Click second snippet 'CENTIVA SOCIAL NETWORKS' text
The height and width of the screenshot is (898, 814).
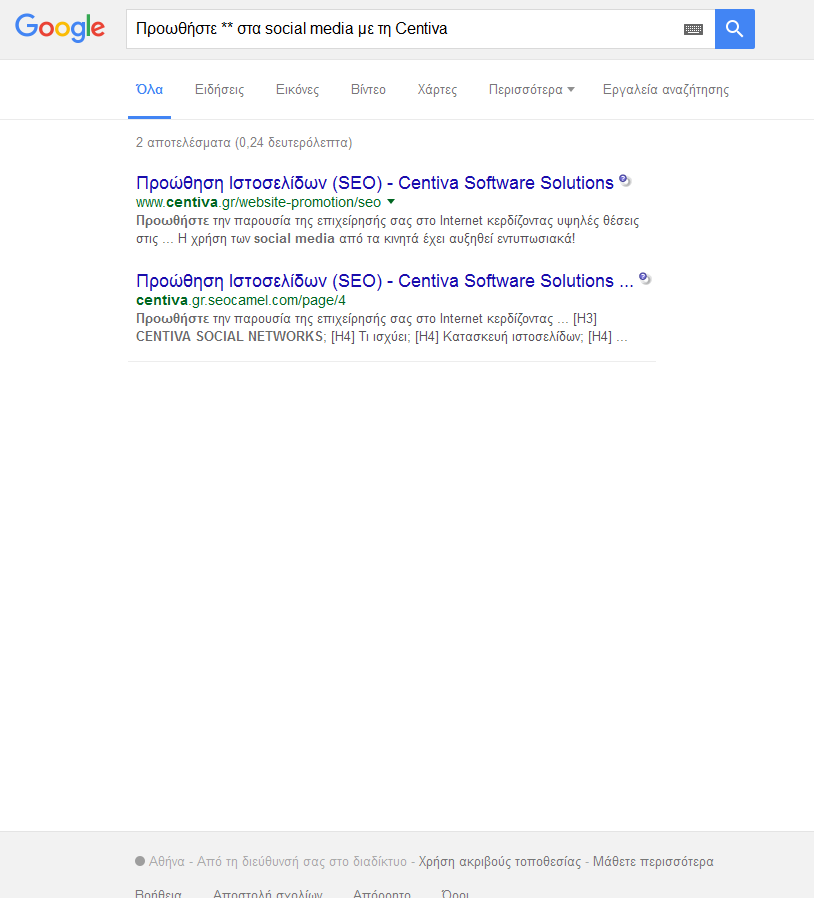point(230,336)
